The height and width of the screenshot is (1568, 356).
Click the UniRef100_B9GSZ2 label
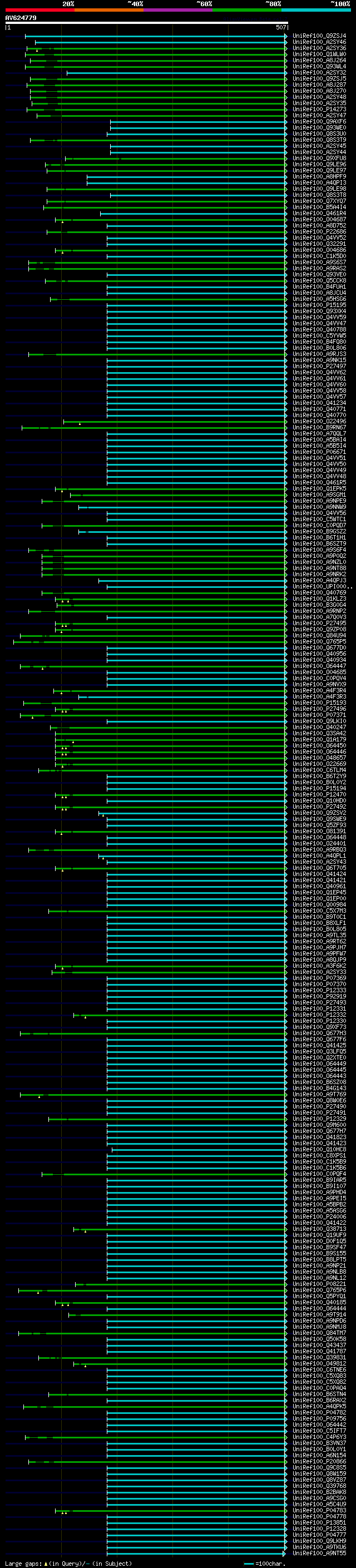[x=319, y=531]
